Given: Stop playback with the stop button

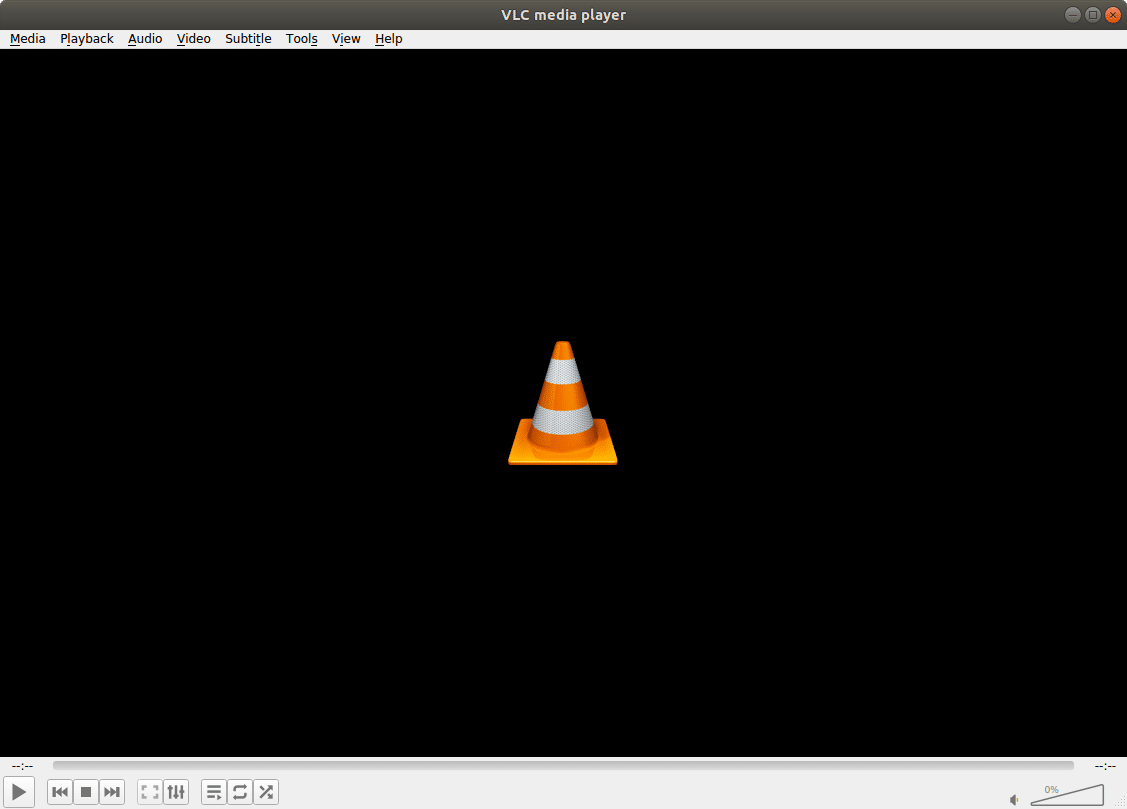Looking at the screenshot, I should pyautogui.click(x=86, y=793).
